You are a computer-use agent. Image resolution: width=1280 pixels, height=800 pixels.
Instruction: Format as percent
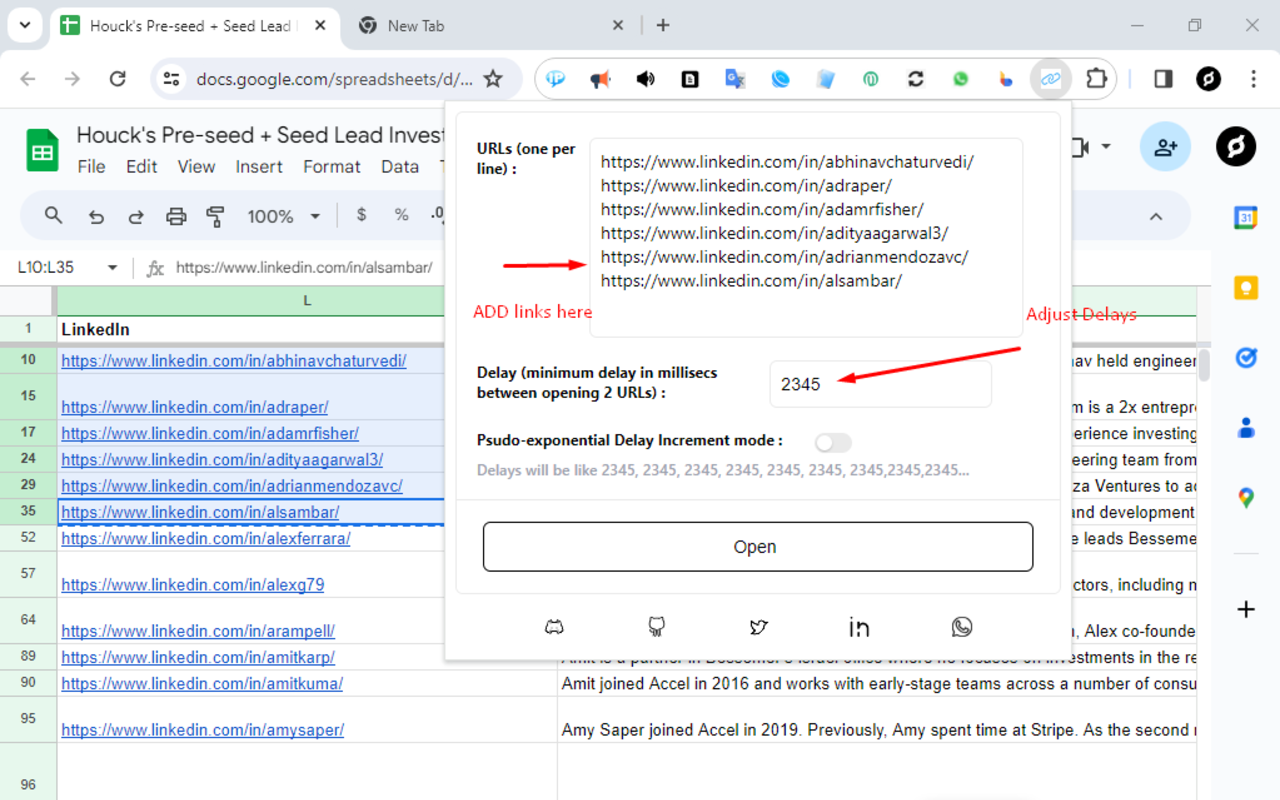pyautogui.click(x=401, y=215)
